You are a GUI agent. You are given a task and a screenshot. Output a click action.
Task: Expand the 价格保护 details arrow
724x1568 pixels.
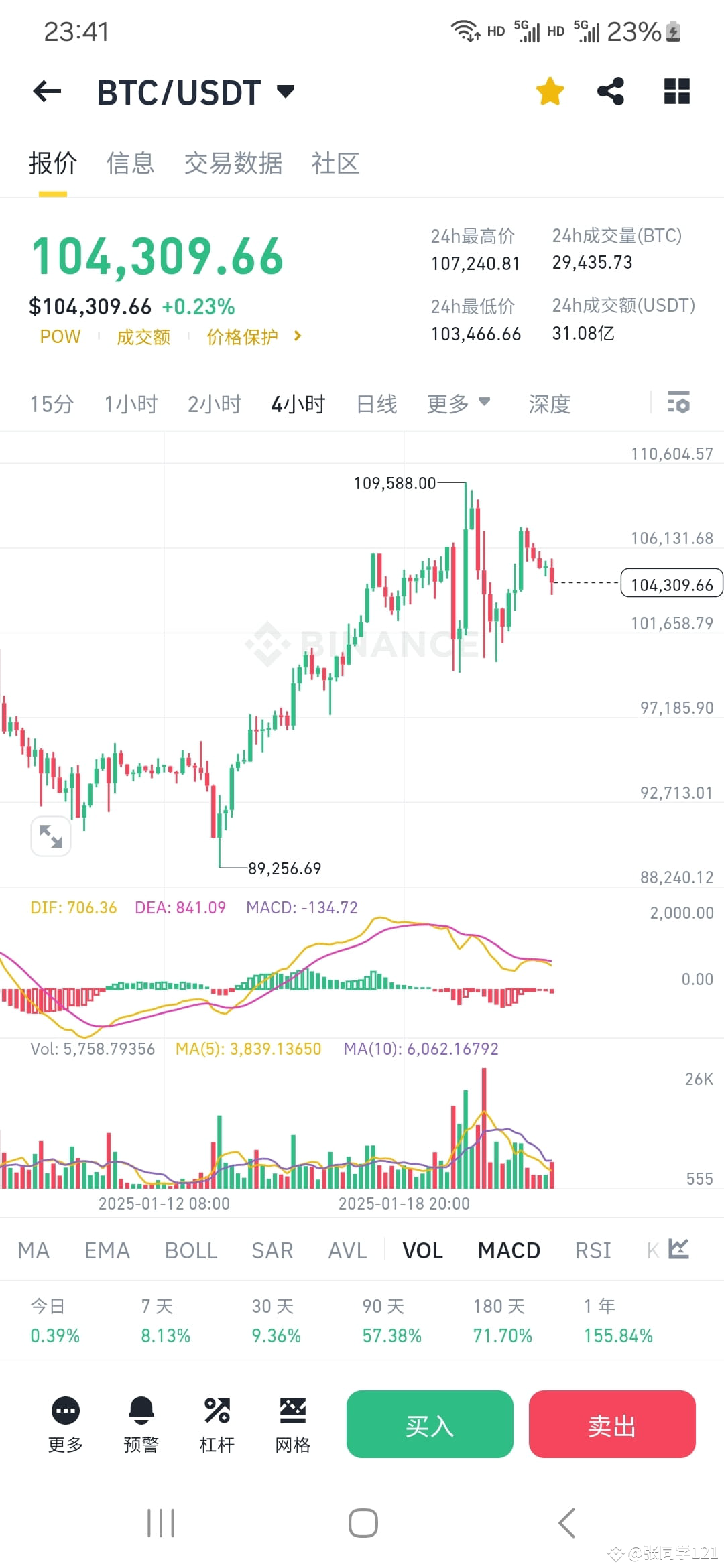tap(297, 337)
